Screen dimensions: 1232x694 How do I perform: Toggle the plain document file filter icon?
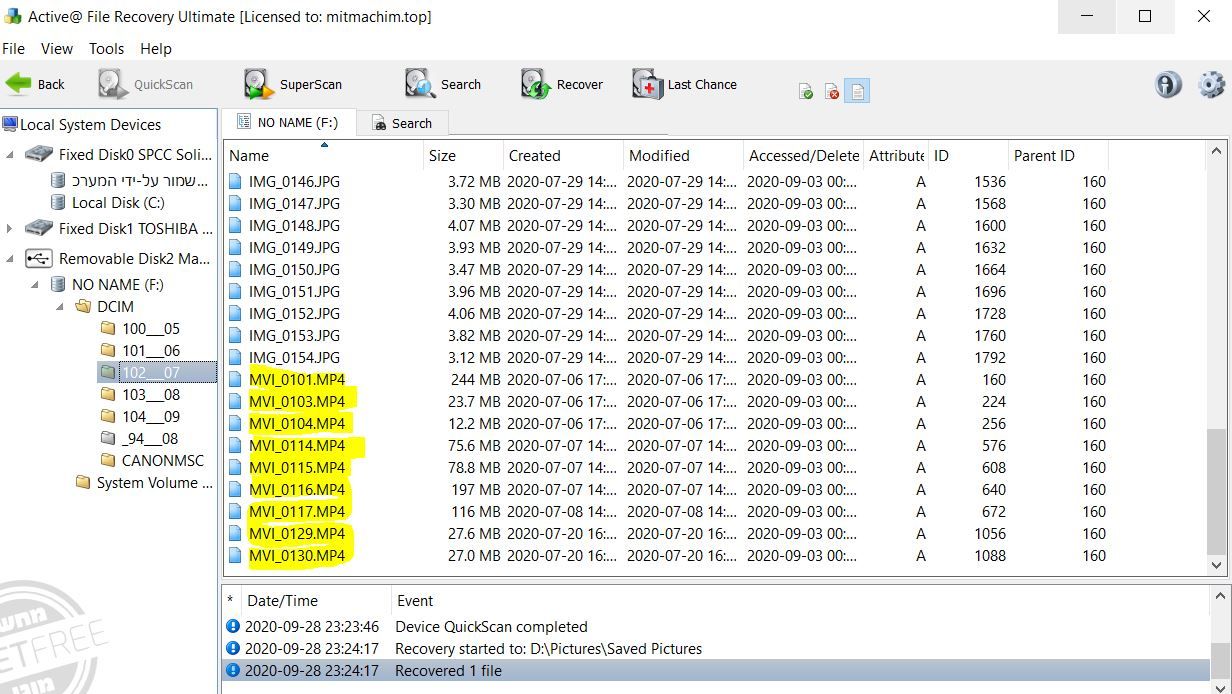click(857, 91)
